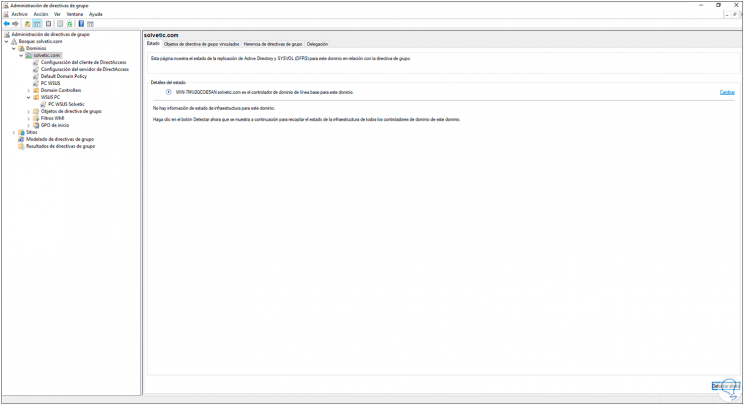This screenshot has width=745, height=404.
Task: Click the Modelado de directivas de grupo icon
Action: (x=21, y=139)
